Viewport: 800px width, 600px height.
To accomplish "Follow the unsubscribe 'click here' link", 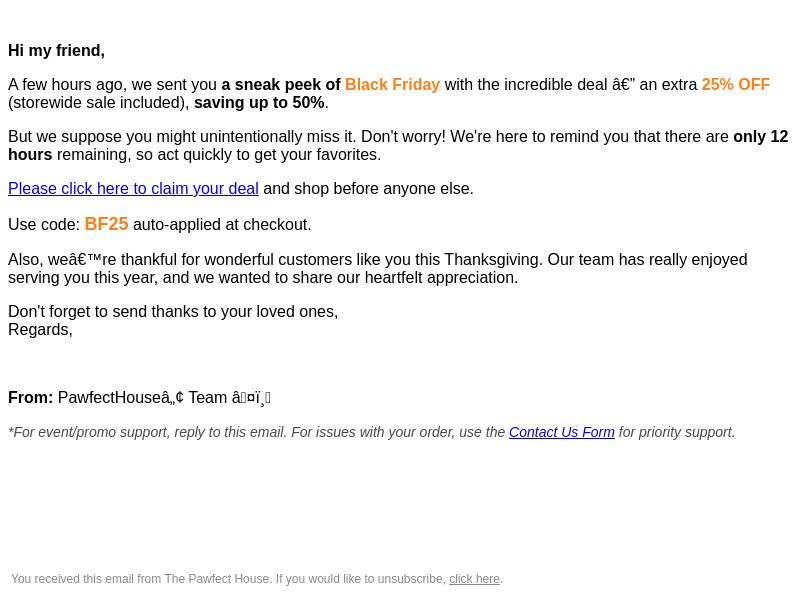I will pos(474,579).
